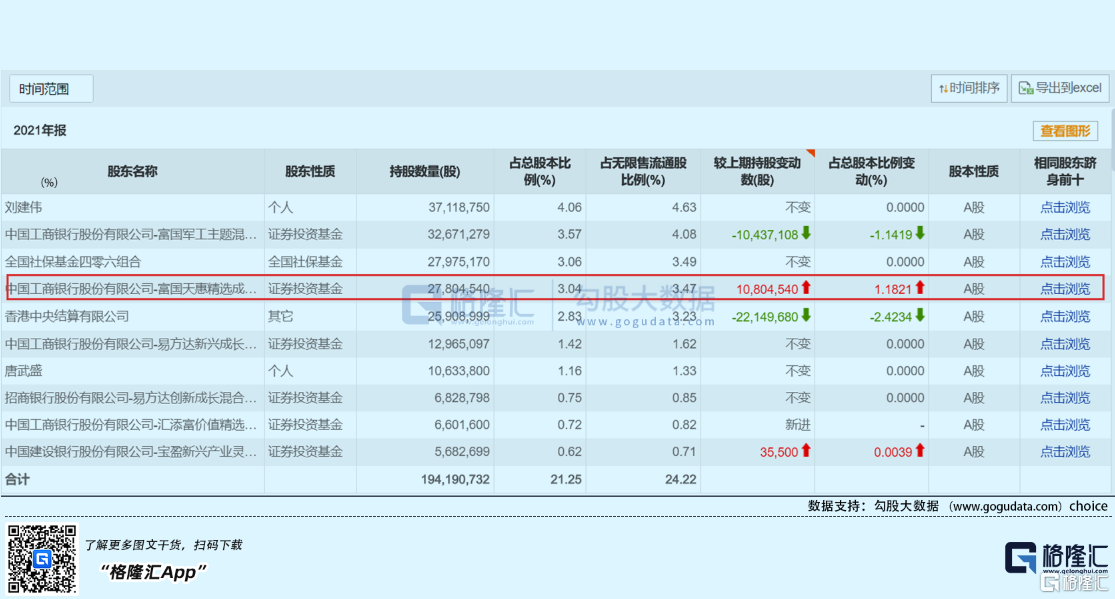Click the 占无限售流通股比例(%) column header
This screenshot has width=1115, height=599.
pos(643,171)
